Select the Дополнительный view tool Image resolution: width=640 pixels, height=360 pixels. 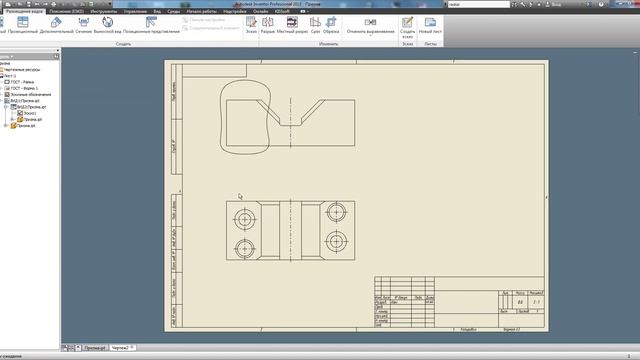(x=57, y=25)
